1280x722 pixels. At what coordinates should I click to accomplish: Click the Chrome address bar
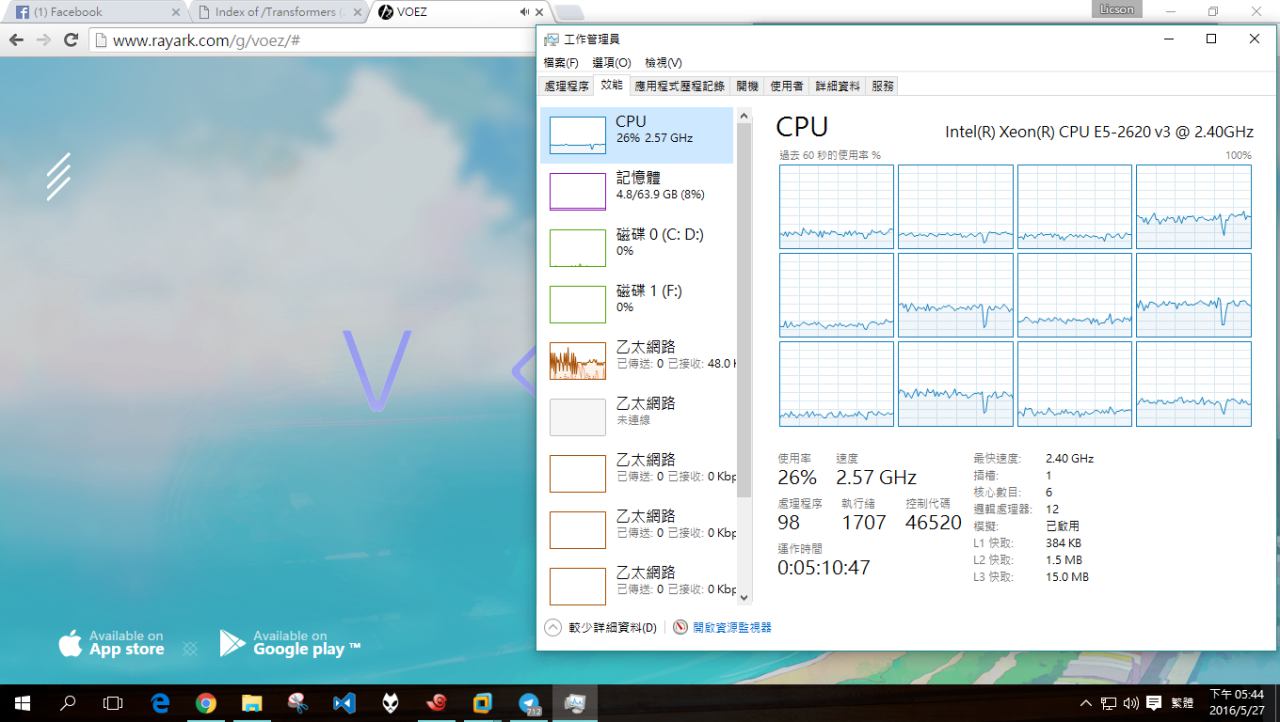coord(315,40)
